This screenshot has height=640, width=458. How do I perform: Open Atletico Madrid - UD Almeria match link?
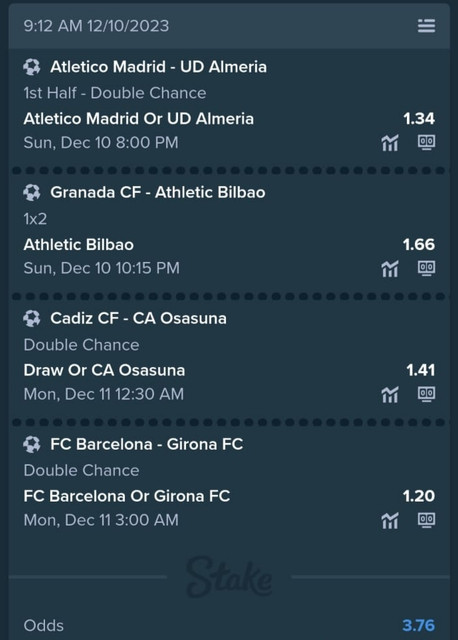(158, 67)
